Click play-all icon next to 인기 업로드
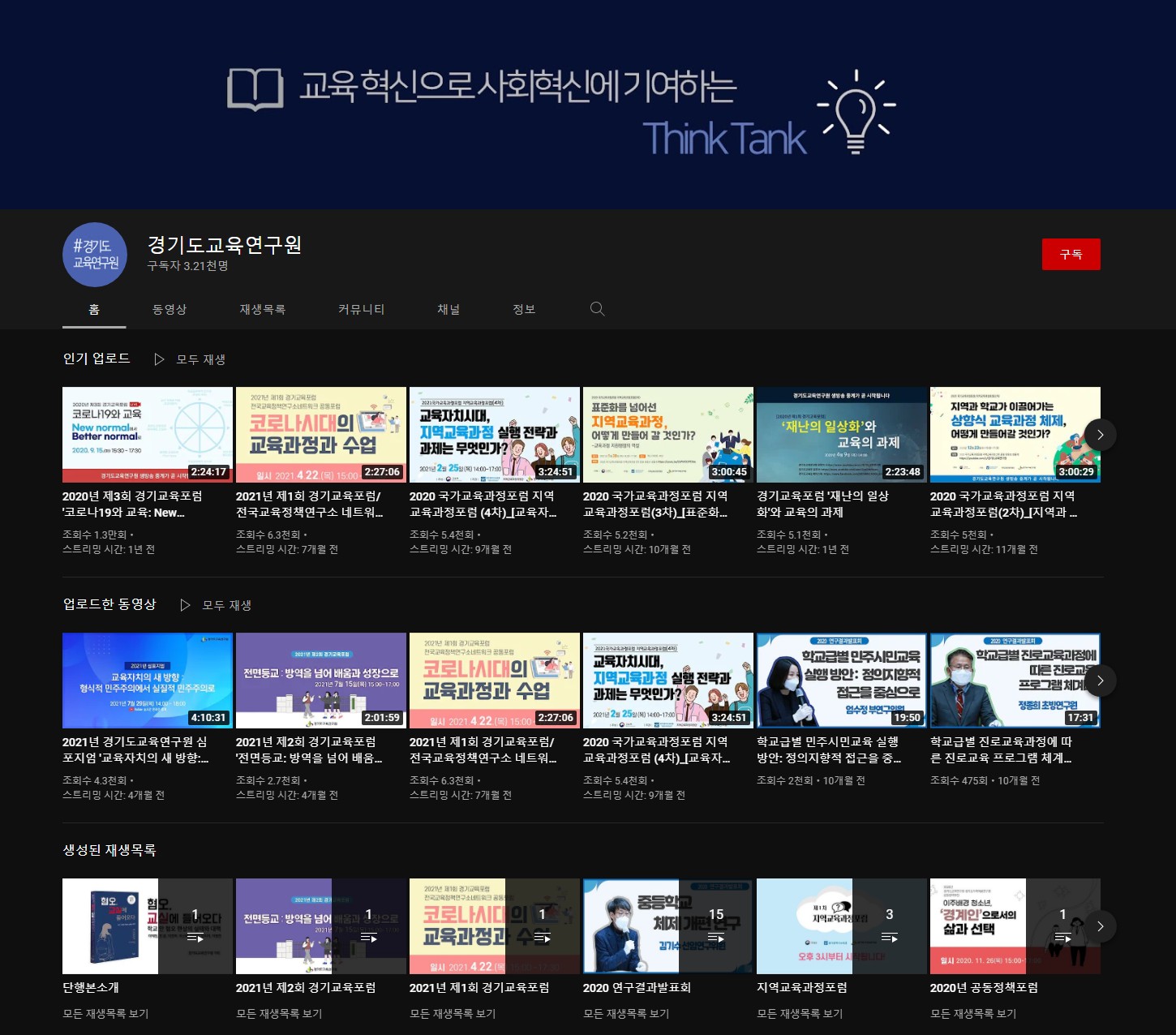 click(159, 359)
